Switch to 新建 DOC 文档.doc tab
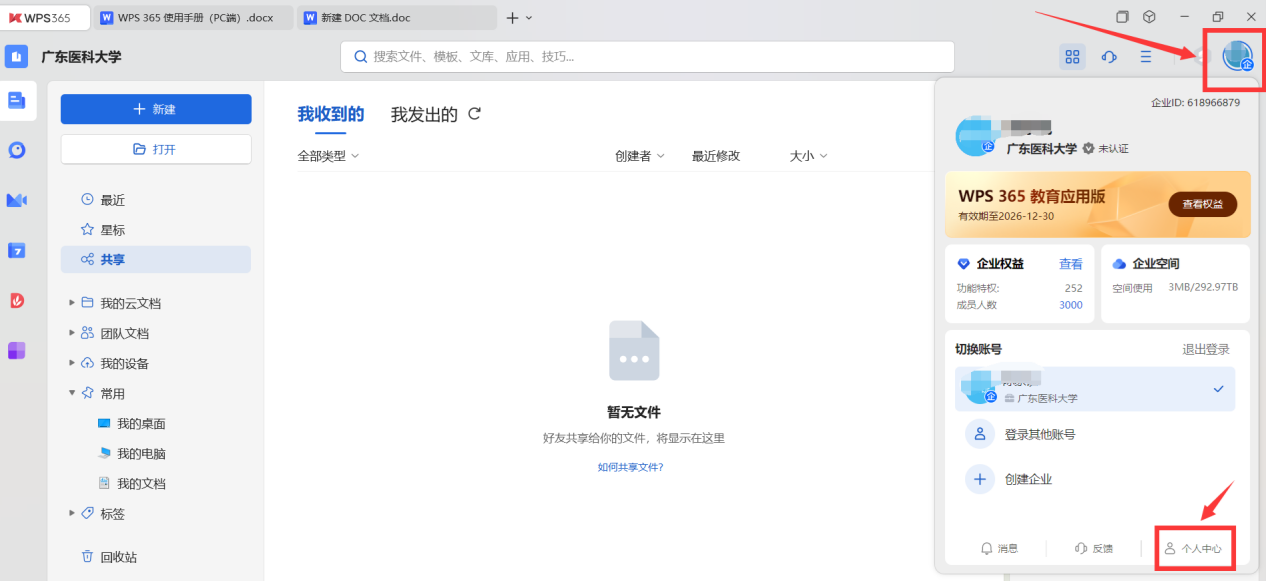The height and width of the screenshot is (581, 1266). (397, 18)
